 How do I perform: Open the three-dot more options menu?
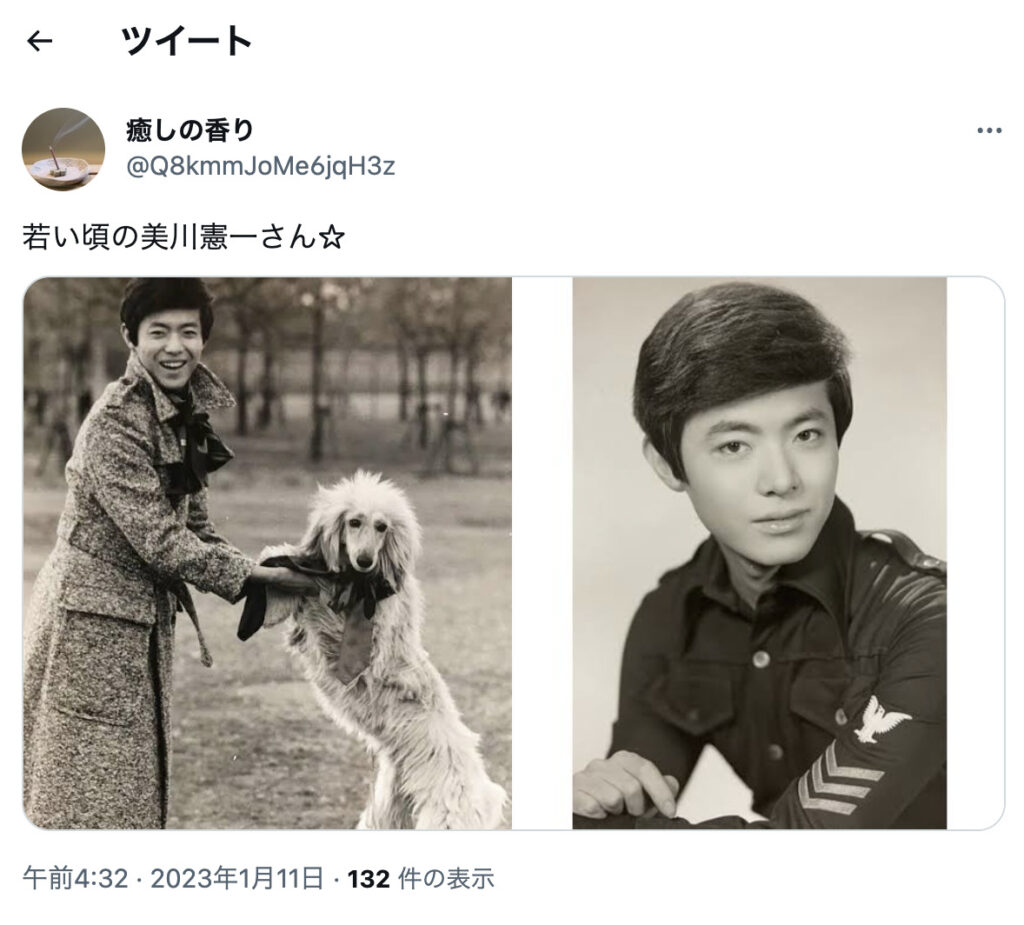[989, 131]
